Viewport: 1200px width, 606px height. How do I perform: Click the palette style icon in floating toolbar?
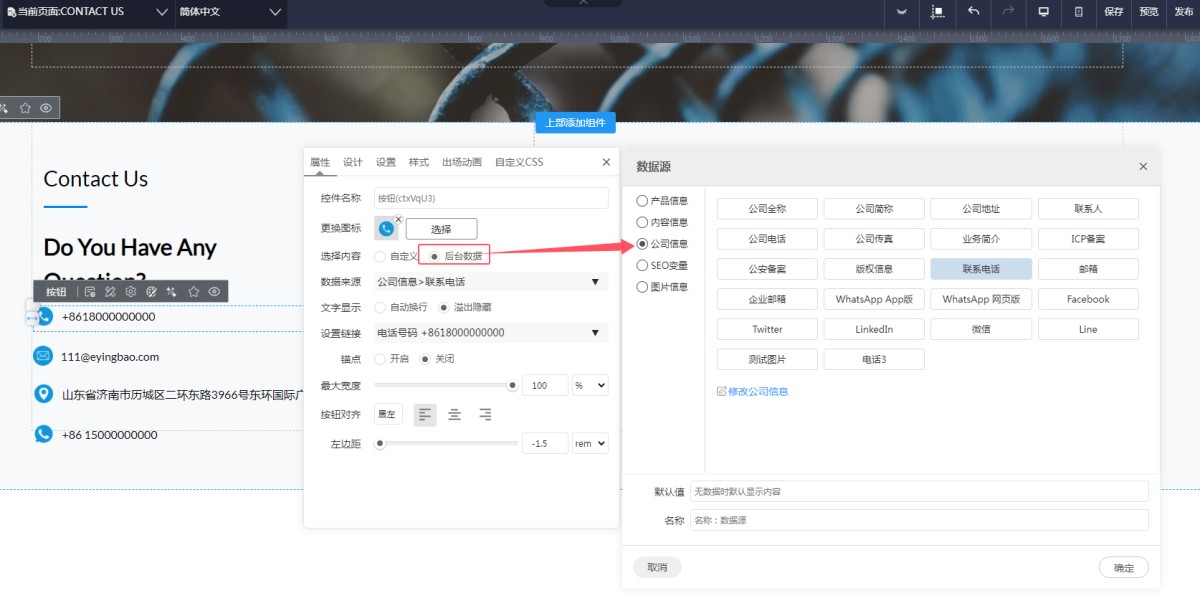(x=151, y=292)
